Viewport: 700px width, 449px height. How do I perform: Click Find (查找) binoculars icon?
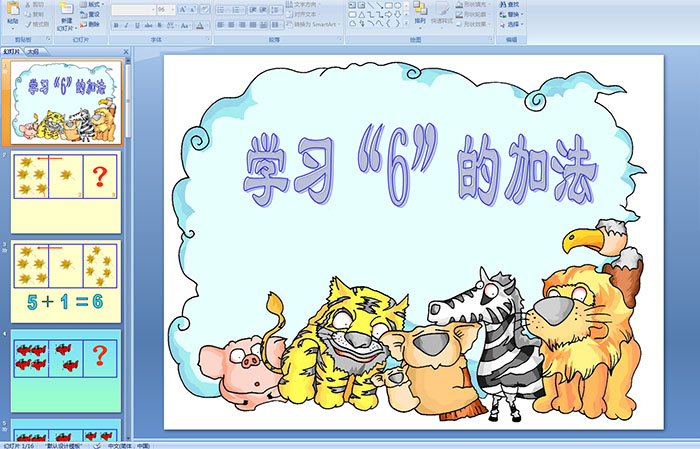[x=503, y=4]
